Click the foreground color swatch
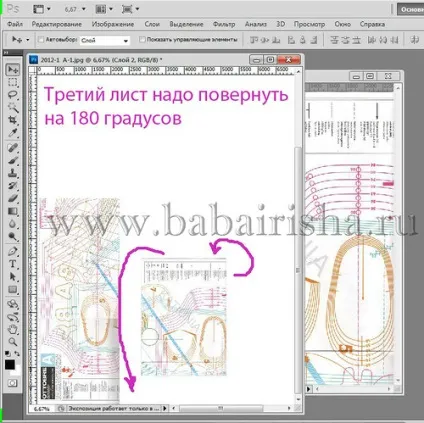 click(10, 365)
